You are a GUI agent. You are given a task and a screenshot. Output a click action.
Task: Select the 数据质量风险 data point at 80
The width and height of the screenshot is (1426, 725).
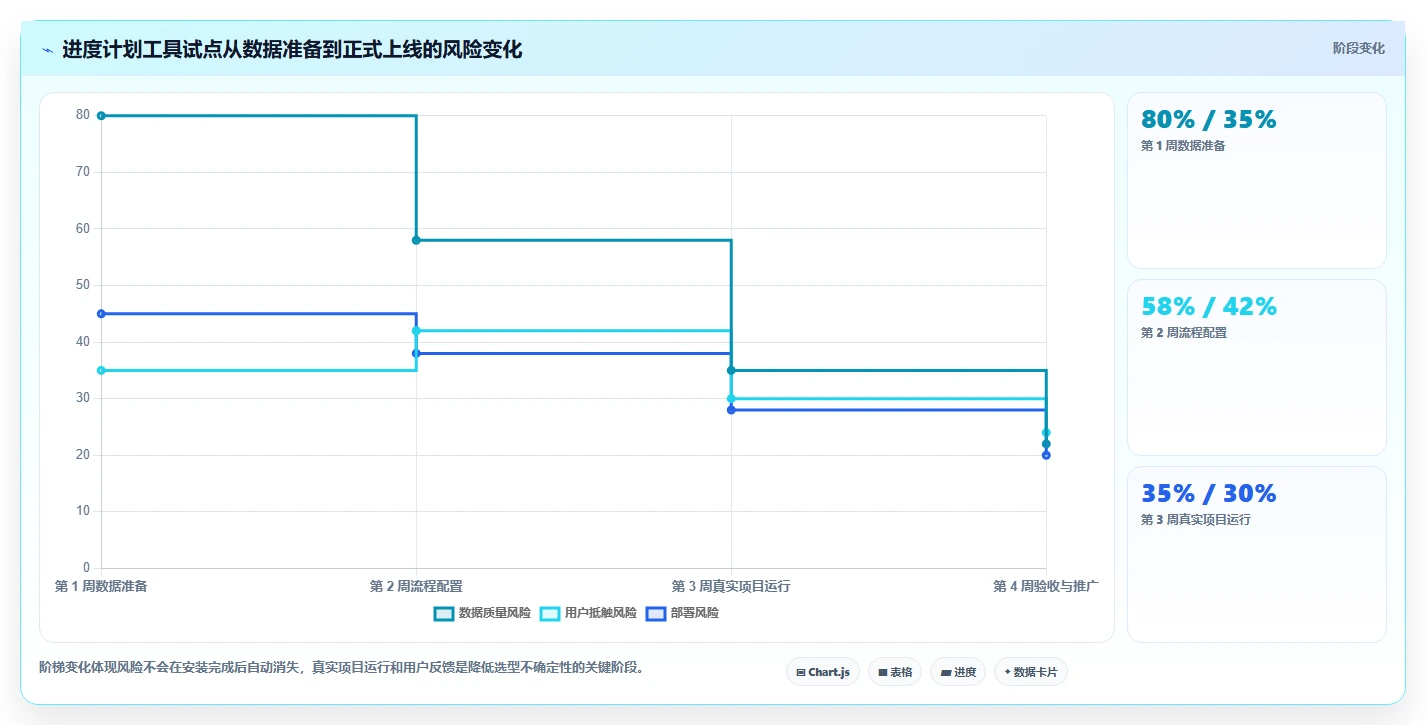point(101,116)
